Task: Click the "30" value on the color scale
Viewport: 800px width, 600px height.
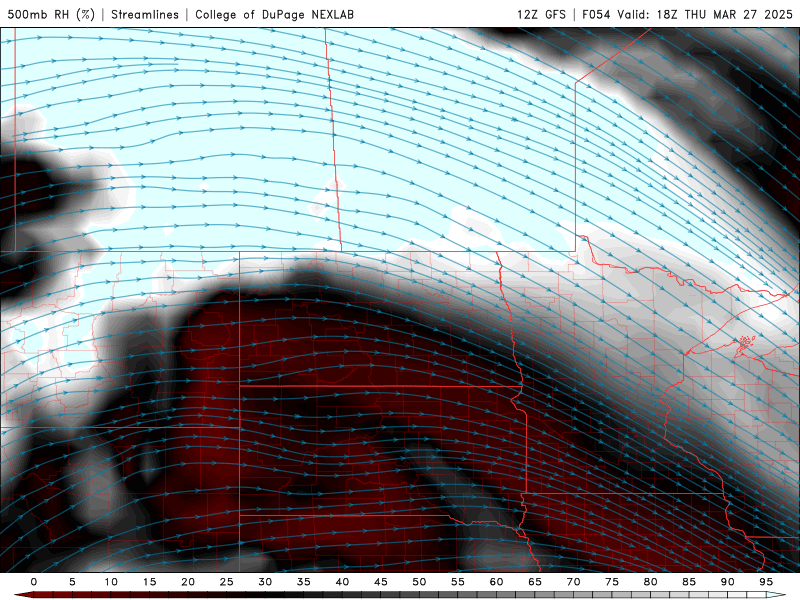Action: coord(265,582)
